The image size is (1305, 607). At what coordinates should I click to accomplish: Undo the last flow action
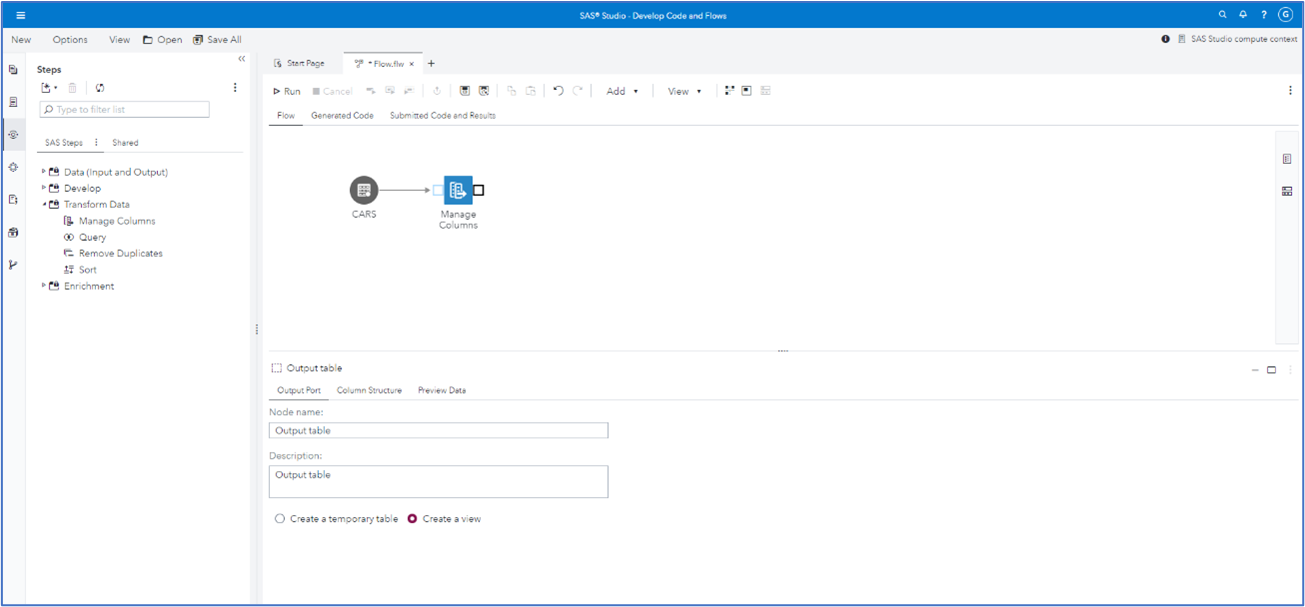[x=559, y=90]
